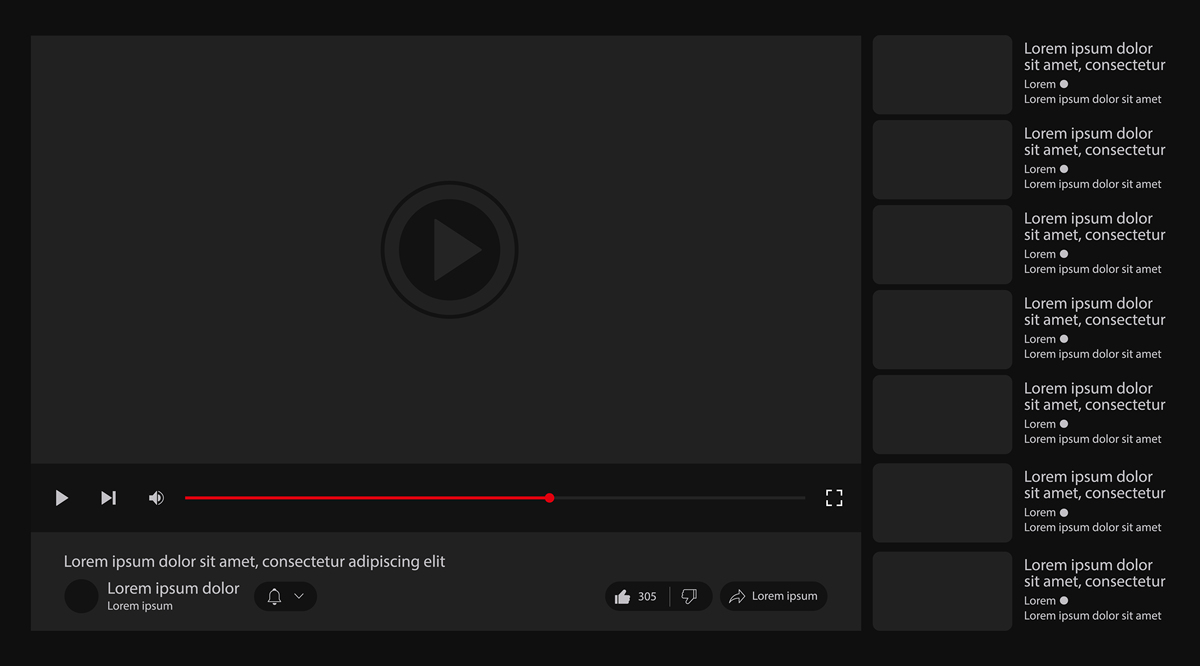The width and height of the screenshot is (1200, 666).
Task: Toggle the notification bell
Action: tap(274, 597)
